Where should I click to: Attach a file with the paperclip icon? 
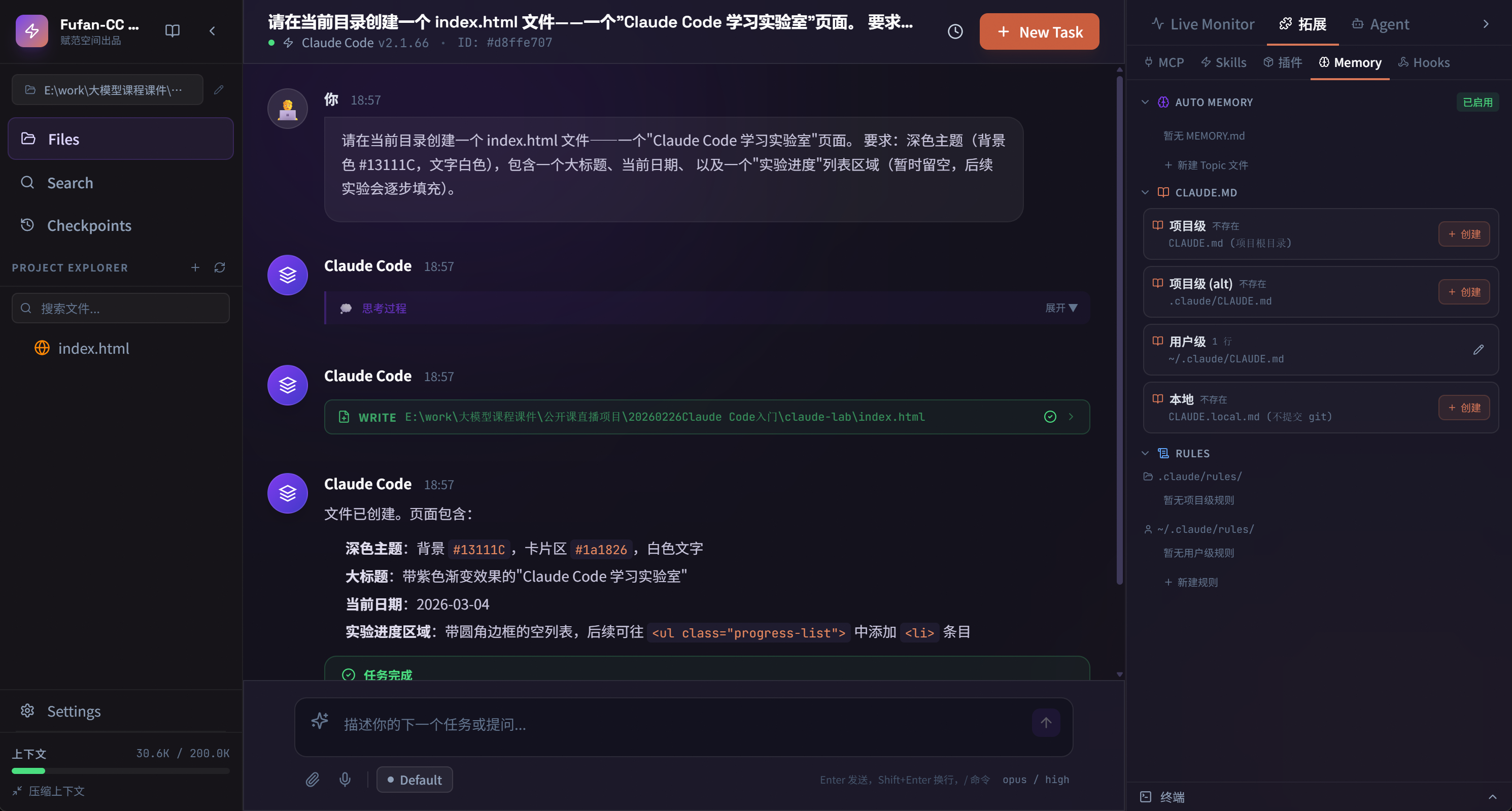pyautogui.click(x=312, y=780)
